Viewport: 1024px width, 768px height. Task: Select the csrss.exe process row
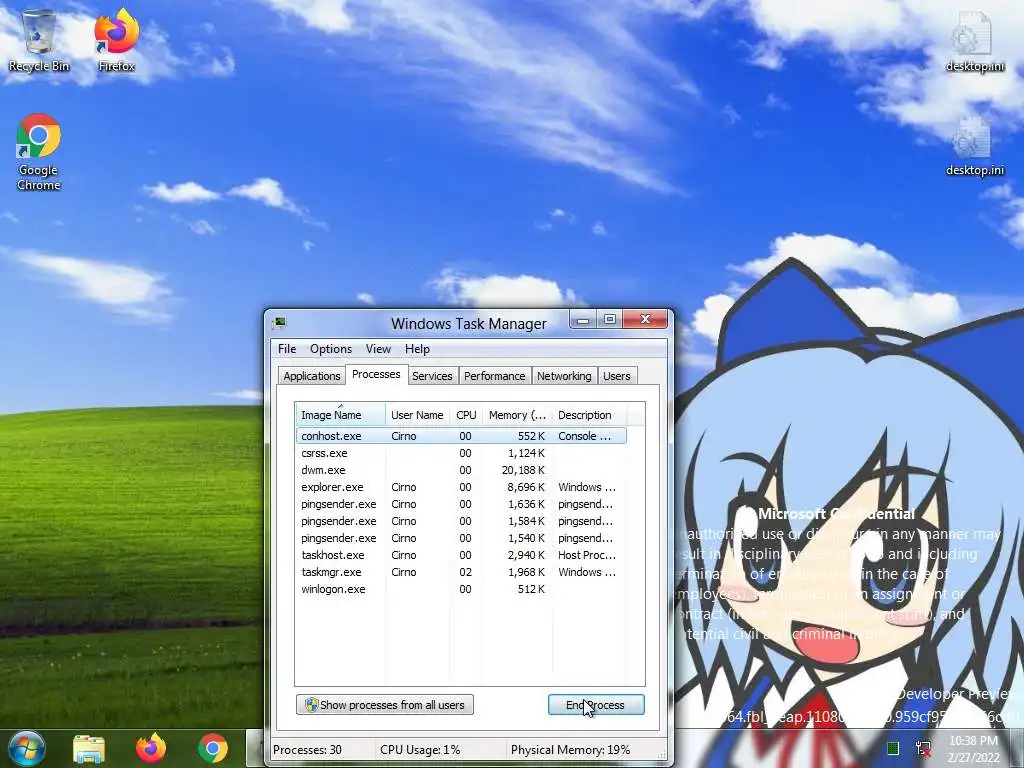[461, 453]
